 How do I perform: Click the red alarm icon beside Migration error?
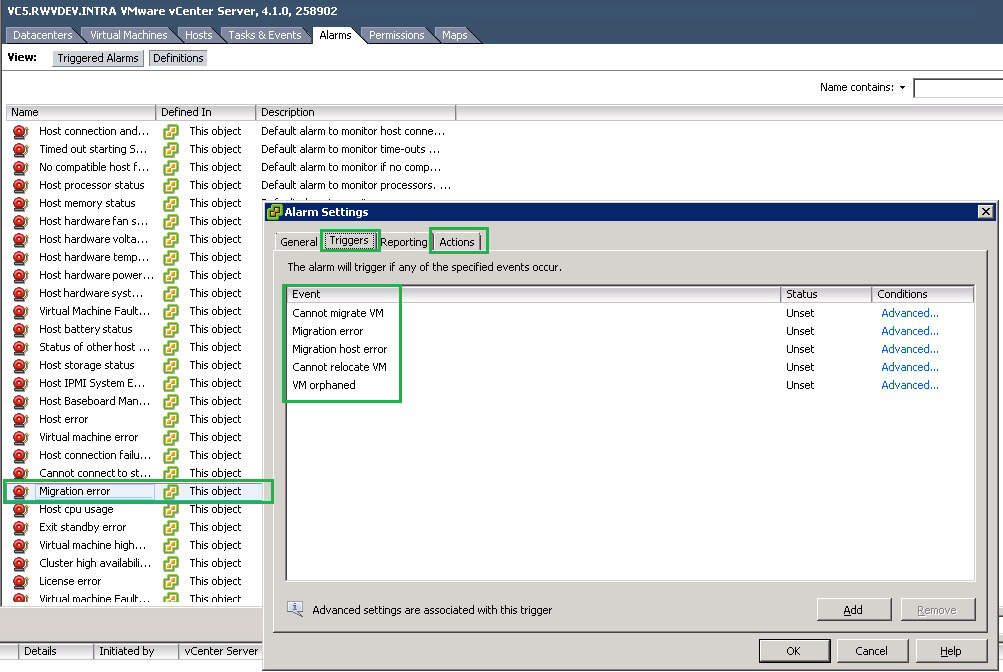[20, 491]
